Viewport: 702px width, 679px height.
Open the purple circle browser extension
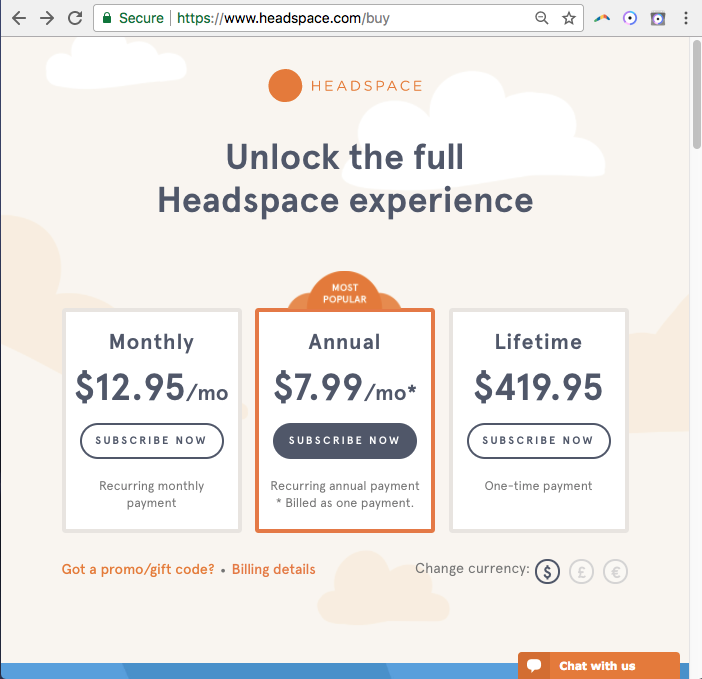coord(630,18)
